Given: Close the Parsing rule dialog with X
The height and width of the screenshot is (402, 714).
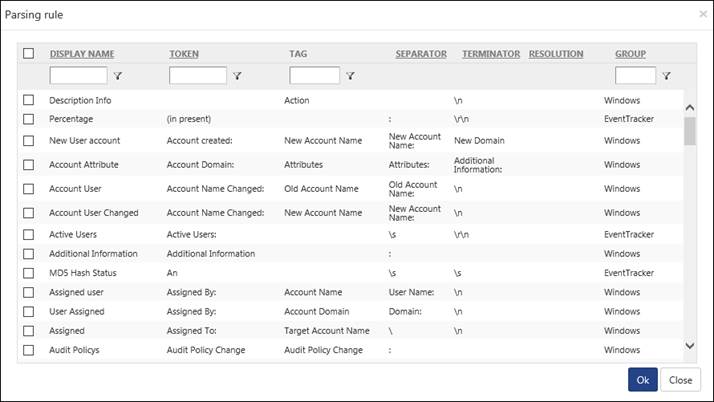Looking at the screenshot, I should [703, 15].
